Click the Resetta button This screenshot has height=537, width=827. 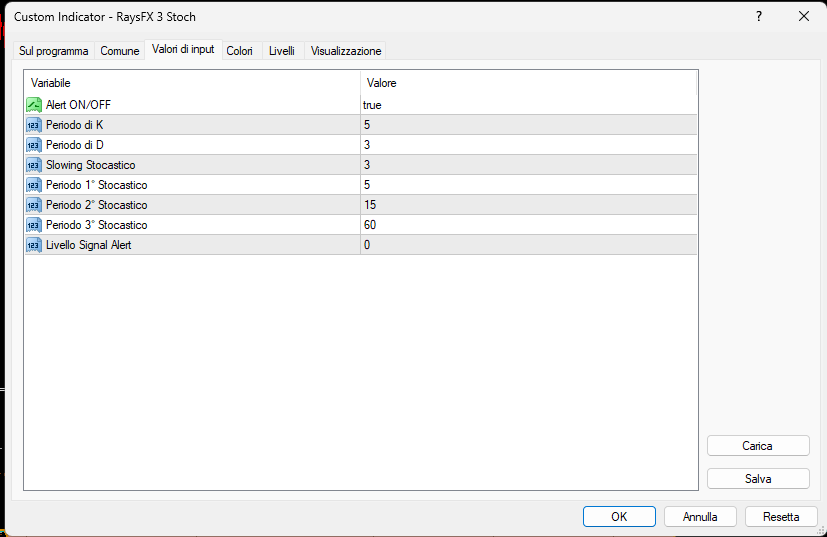click(x=781, y=517)
